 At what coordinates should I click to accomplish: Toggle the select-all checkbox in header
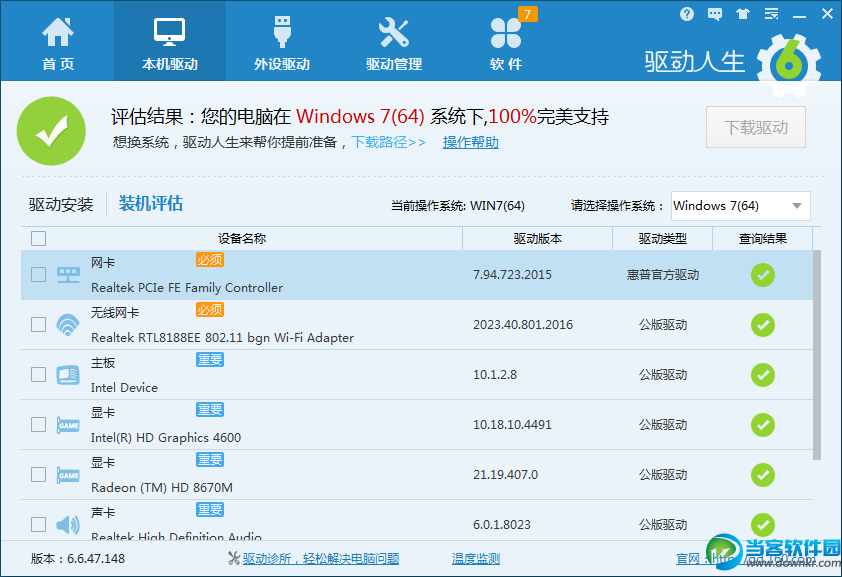[38, 238]
